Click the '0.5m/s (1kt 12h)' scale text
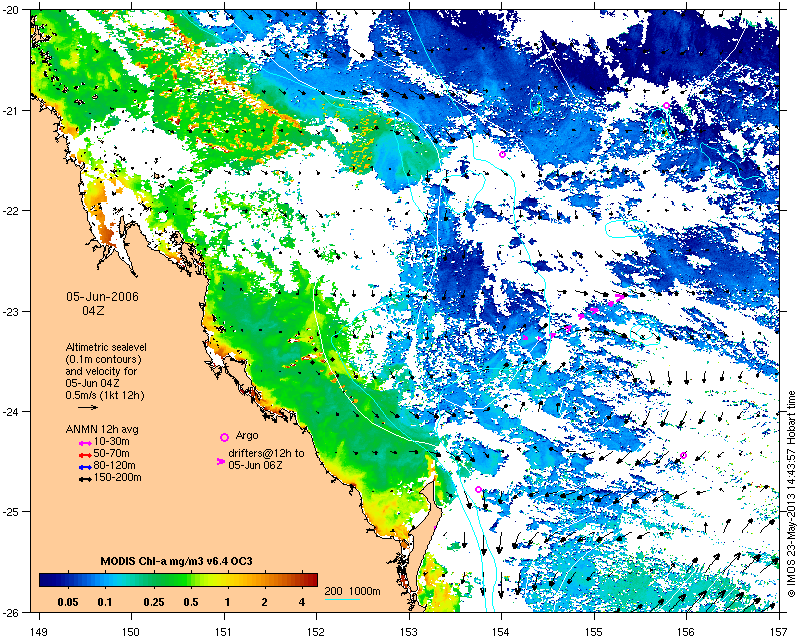 105,395
